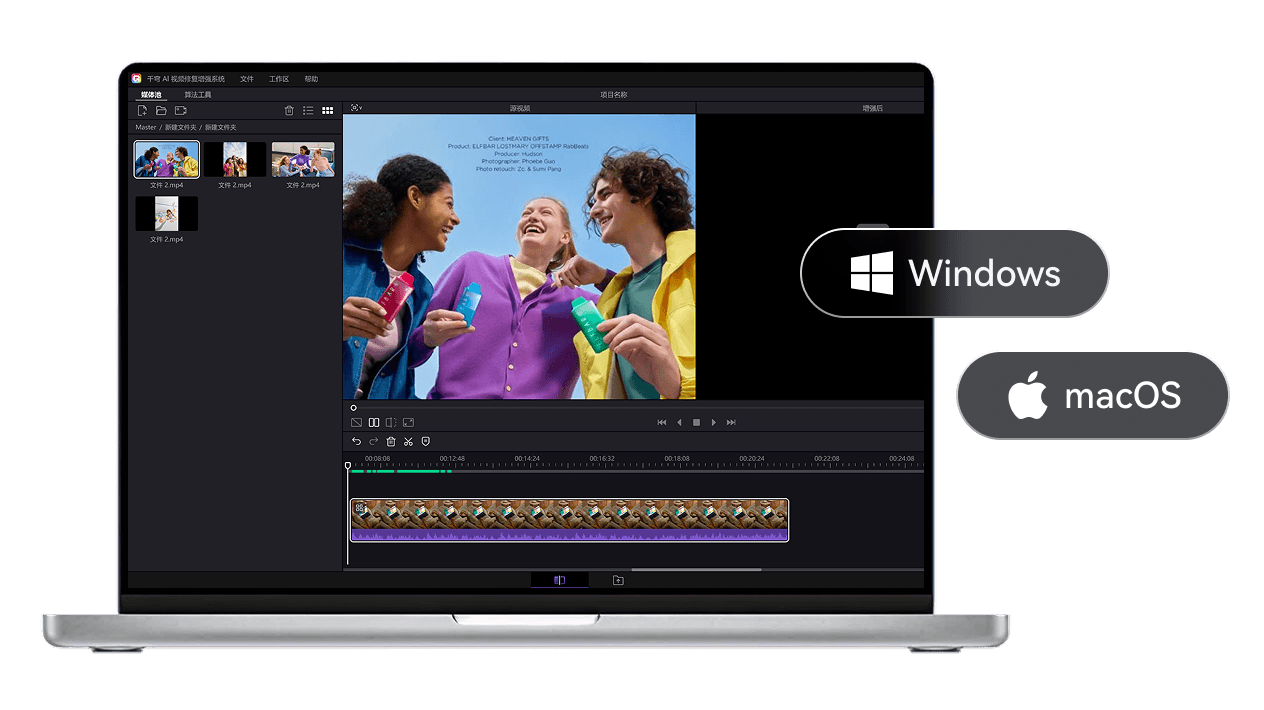
Task: Toggle the split mirror comparison view
Action: [x=391, y=423]
